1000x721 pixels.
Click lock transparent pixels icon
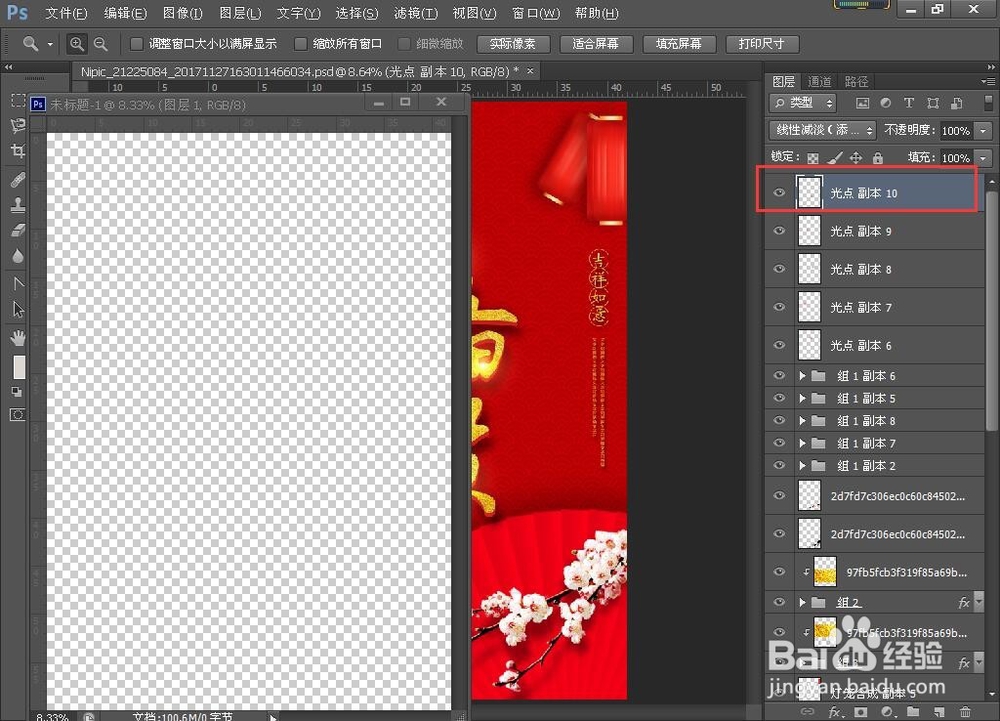tap(812, 158)
